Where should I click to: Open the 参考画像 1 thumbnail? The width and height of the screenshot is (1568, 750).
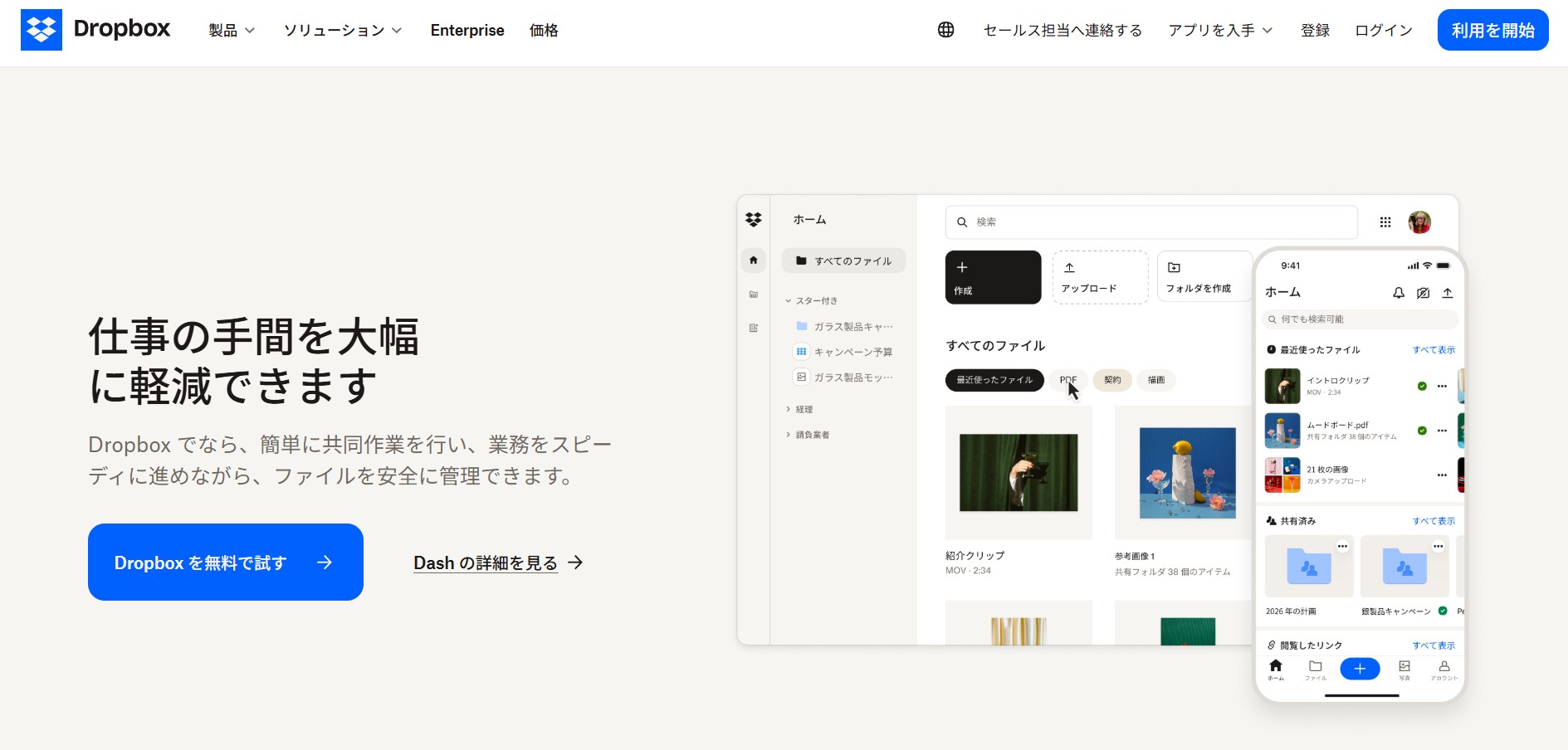(x=1184, y=473)
